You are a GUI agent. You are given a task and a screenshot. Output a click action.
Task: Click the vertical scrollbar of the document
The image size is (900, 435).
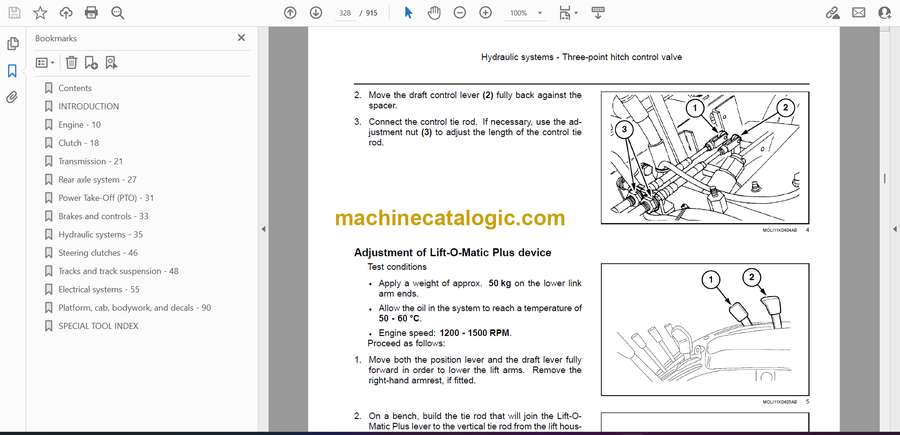click(885, 179)
